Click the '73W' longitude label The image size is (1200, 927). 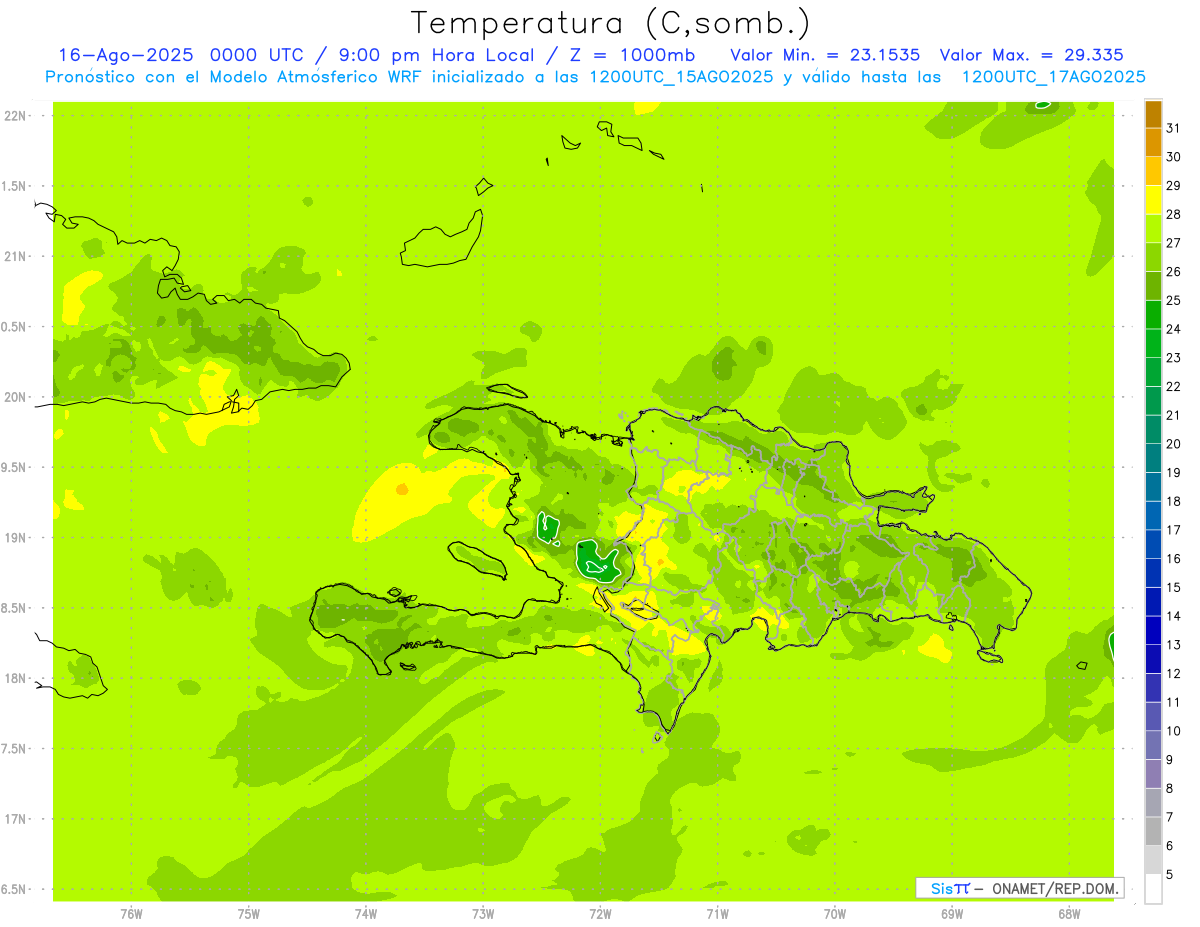[x=483, y=914]
